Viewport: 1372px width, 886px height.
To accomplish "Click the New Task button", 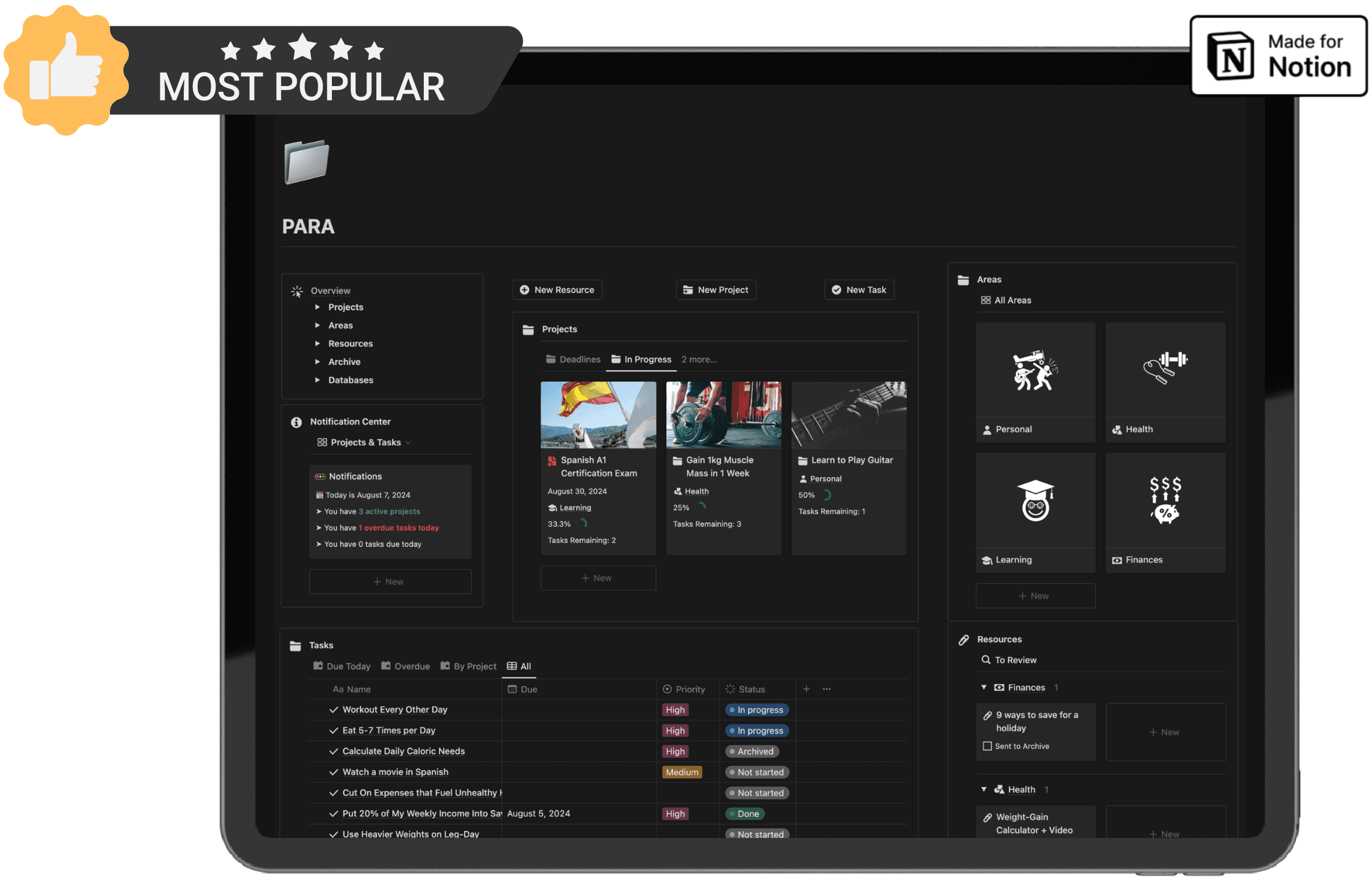I will pos(859,290).
